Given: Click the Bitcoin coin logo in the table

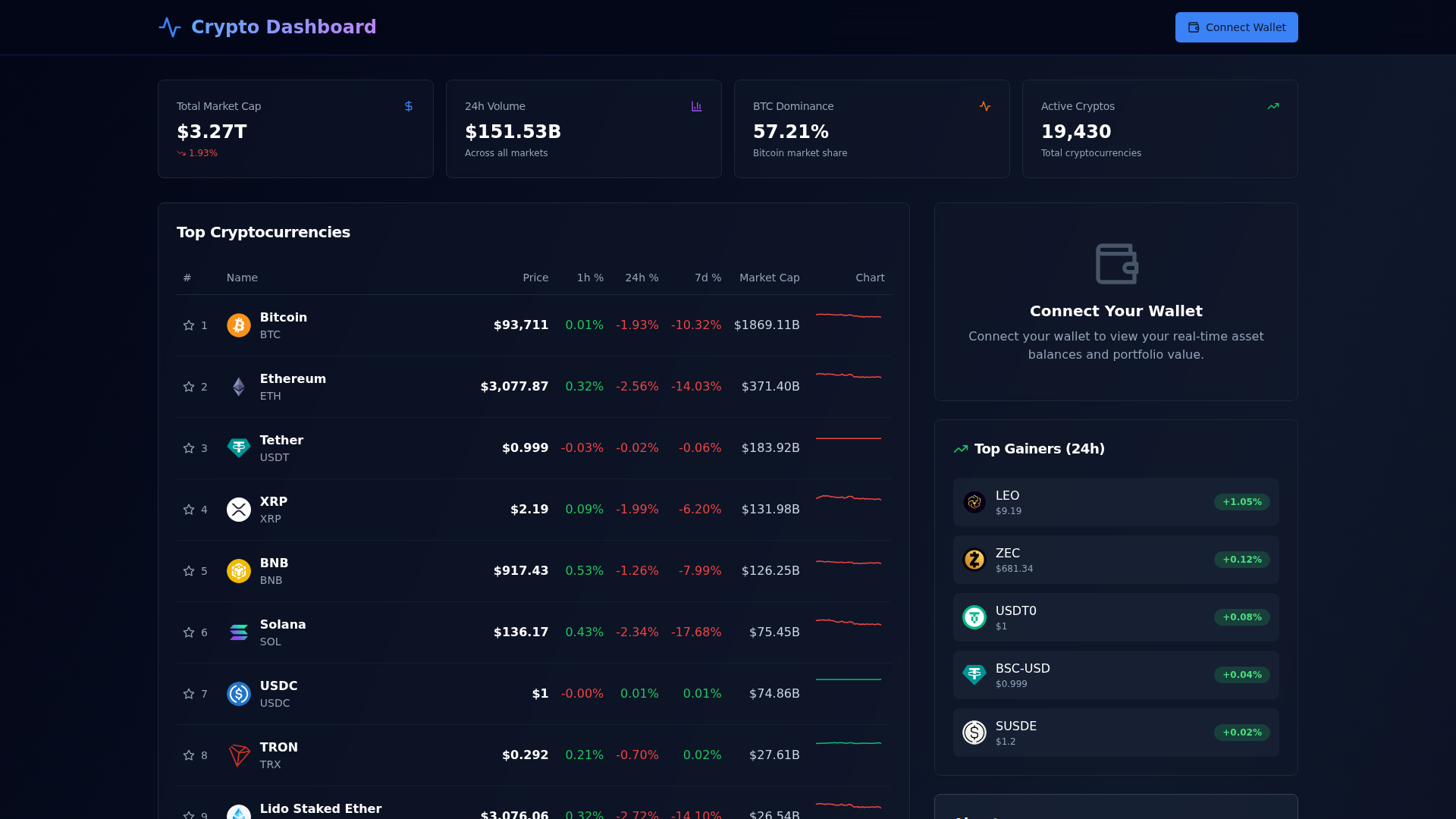Looking at the screenshot, I should coord(238,325).
